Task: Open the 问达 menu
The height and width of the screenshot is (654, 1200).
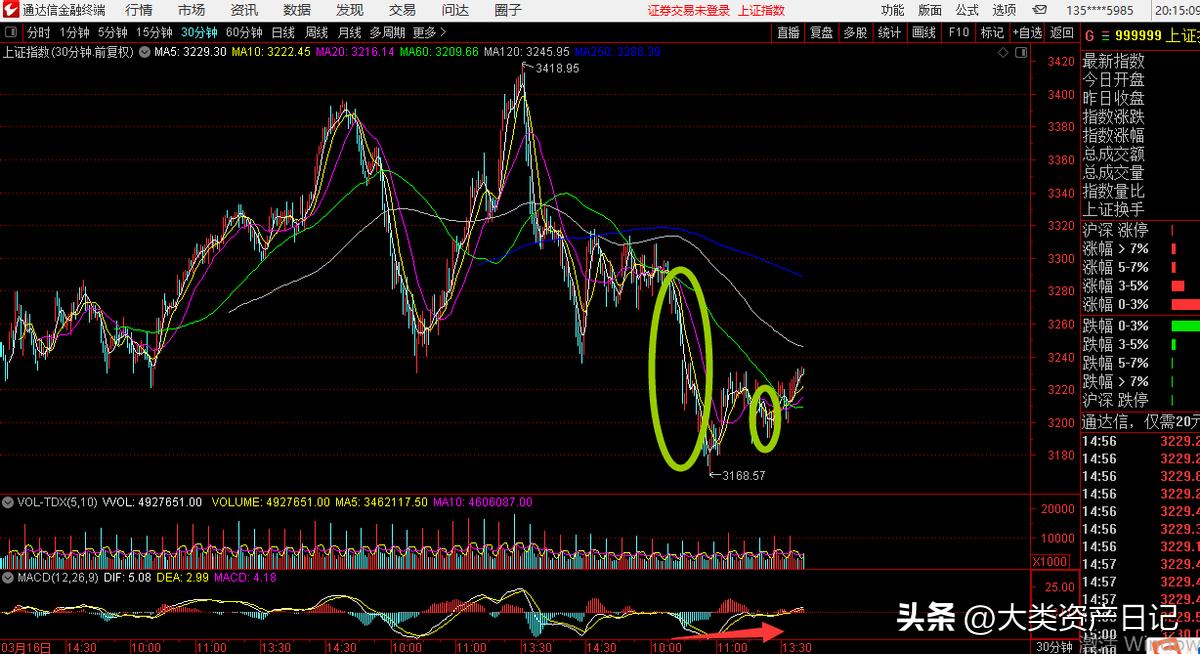Action: pyautogui.click(x=455, y=10)
